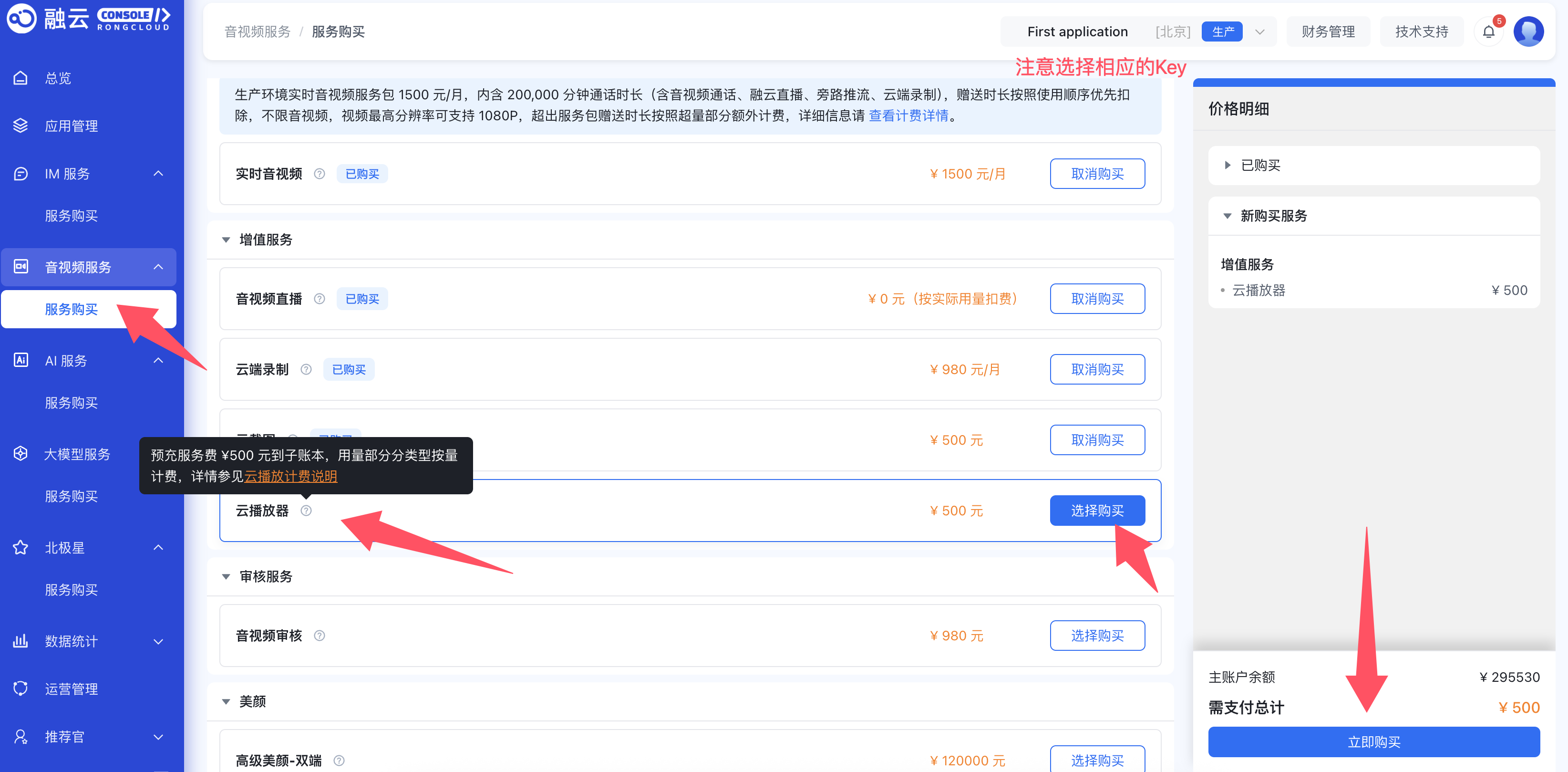Collapse the 新购买服务 price details

[x=1227, y=216]
